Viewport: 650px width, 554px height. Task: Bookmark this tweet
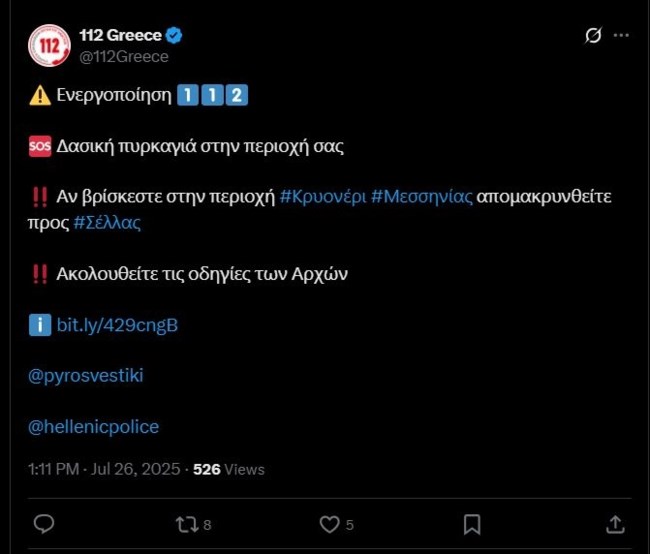[x=472, y=525]
